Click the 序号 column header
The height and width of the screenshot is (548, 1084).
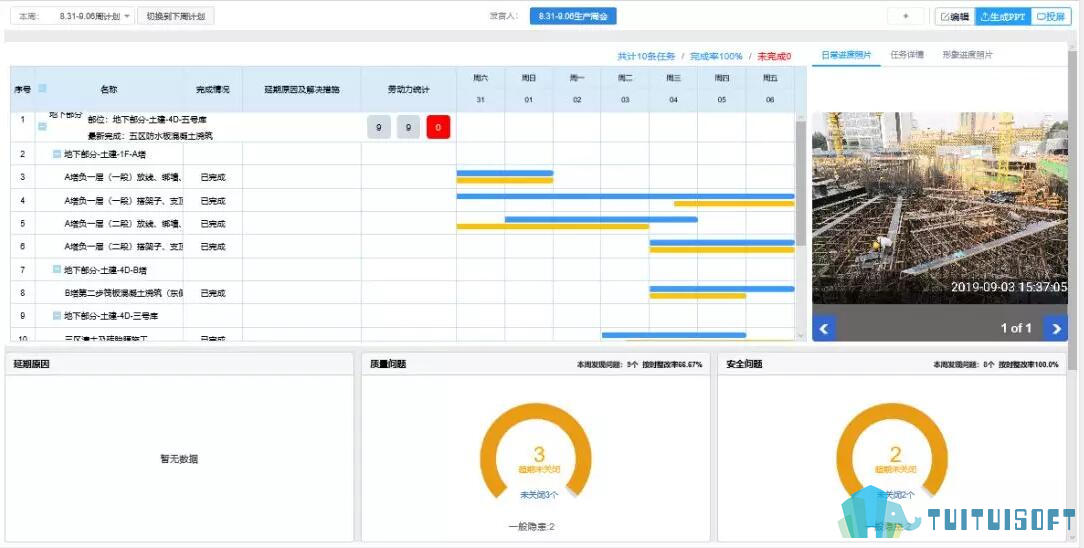tap(22, 89)
